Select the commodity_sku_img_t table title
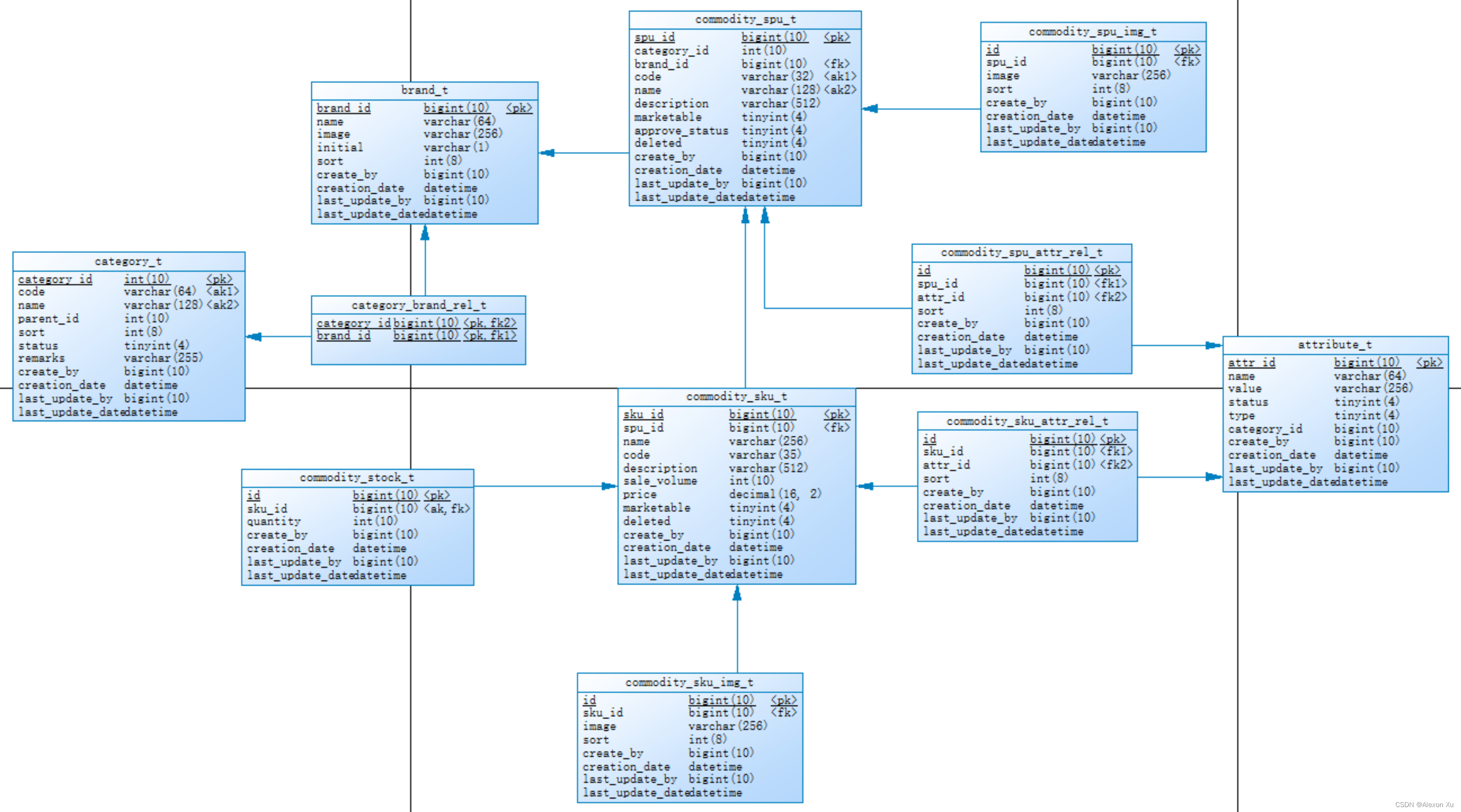This screenshot has height=812, width=1461. [689, 683]
